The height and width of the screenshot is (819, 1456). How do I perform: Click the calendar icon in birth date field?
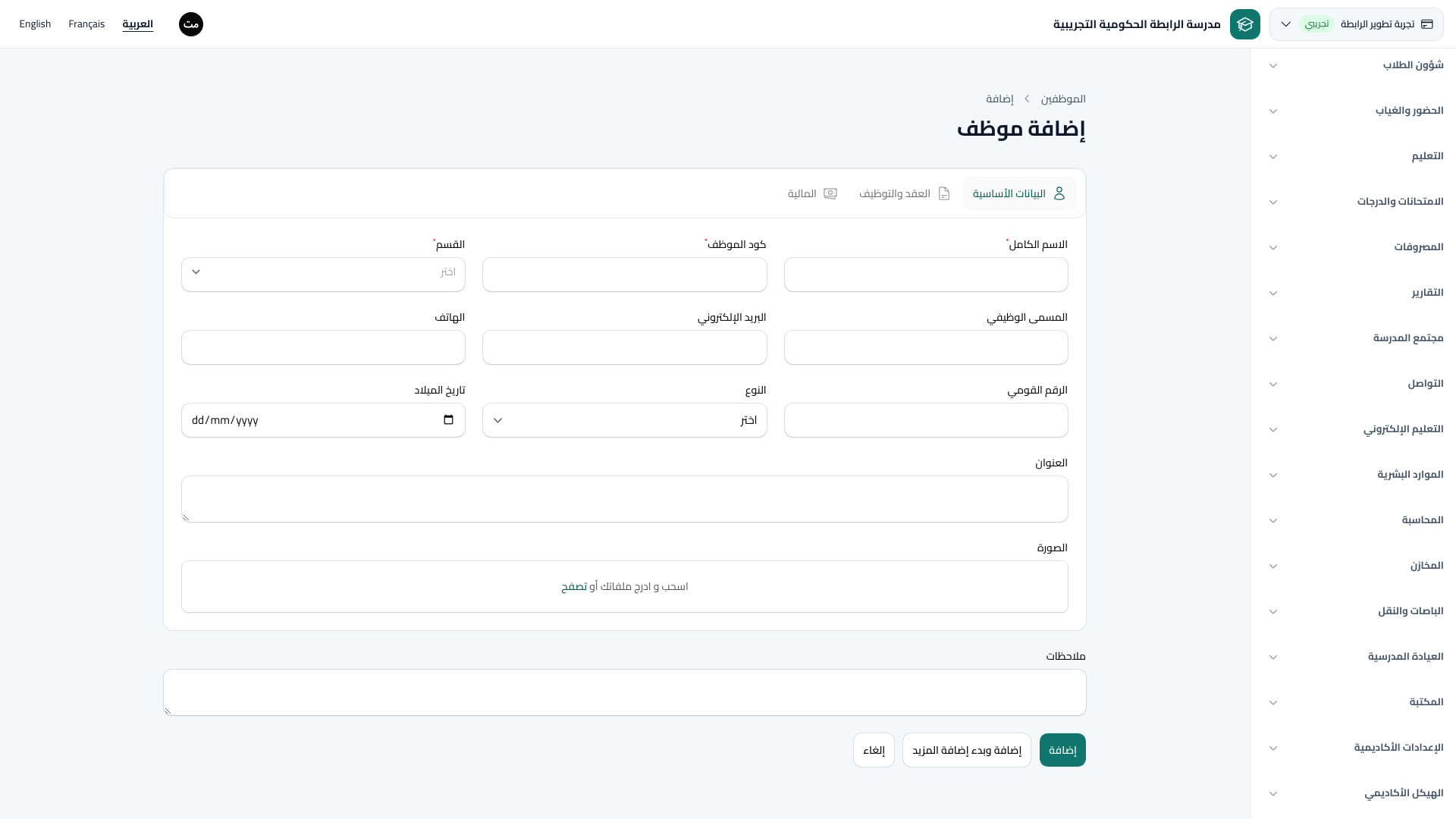point(448,420)
